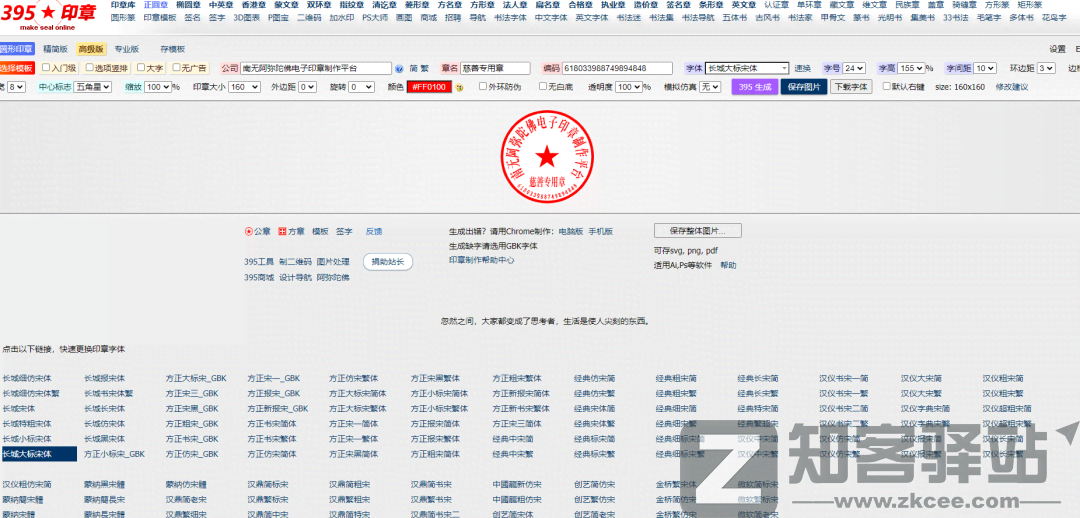Open the 印章制作帮助中心 link
The image size is (1080, 518).
coord(481,260)
